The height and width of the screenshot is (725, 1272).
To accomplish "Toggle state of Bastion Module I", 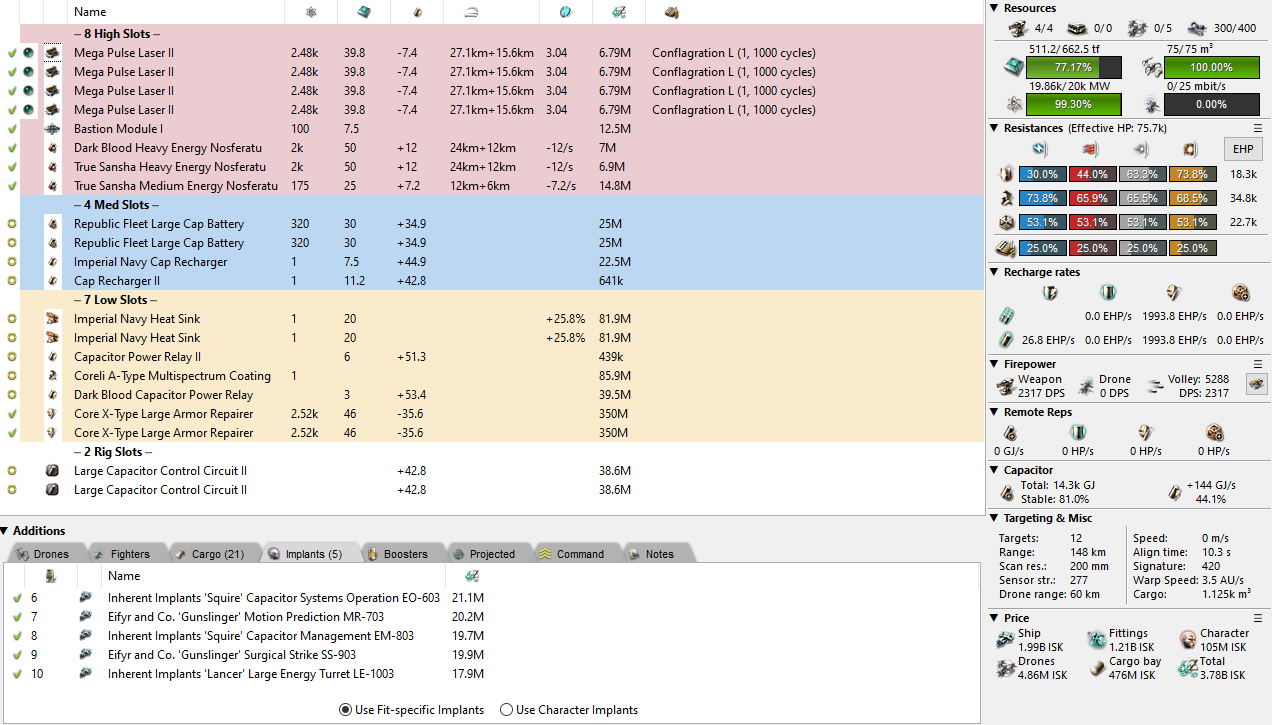I will click(12, 129).
